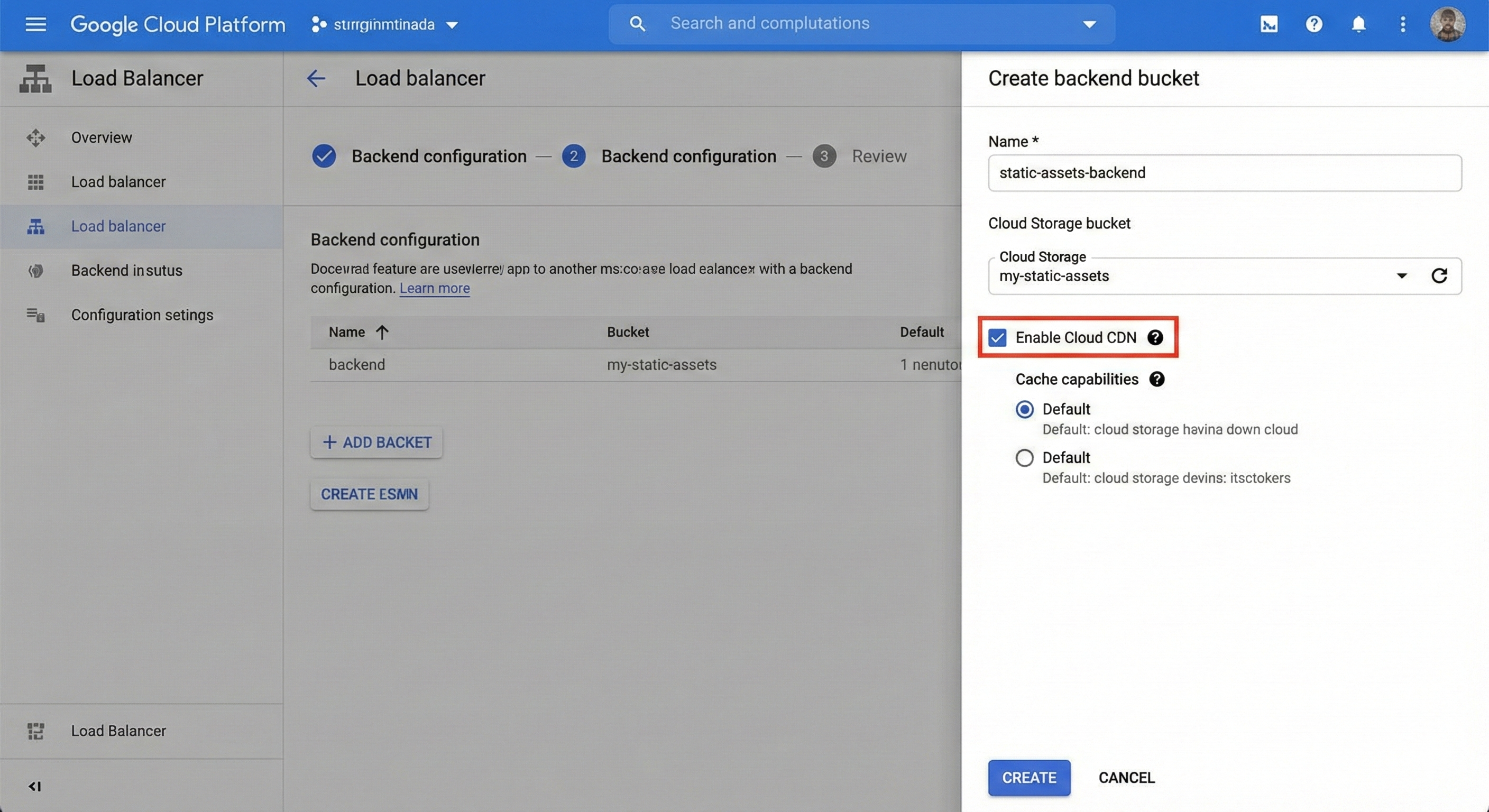Screen dimensions: 1489x812
Task: Open the three-dot more options menu
Action: 1403,24
